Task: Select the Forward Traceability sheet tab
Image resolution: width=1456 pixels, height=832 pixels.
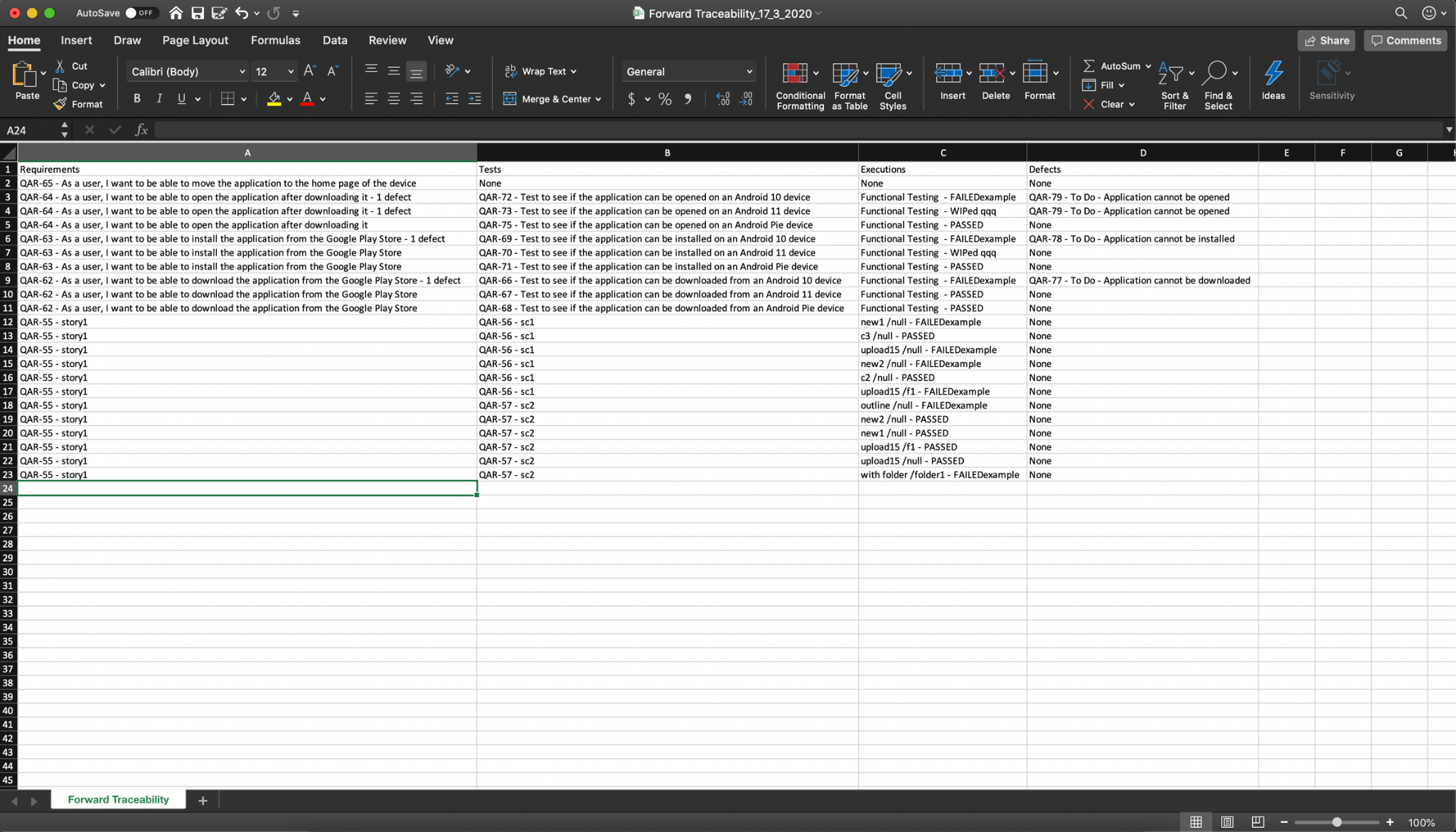Action: point(118,799)
